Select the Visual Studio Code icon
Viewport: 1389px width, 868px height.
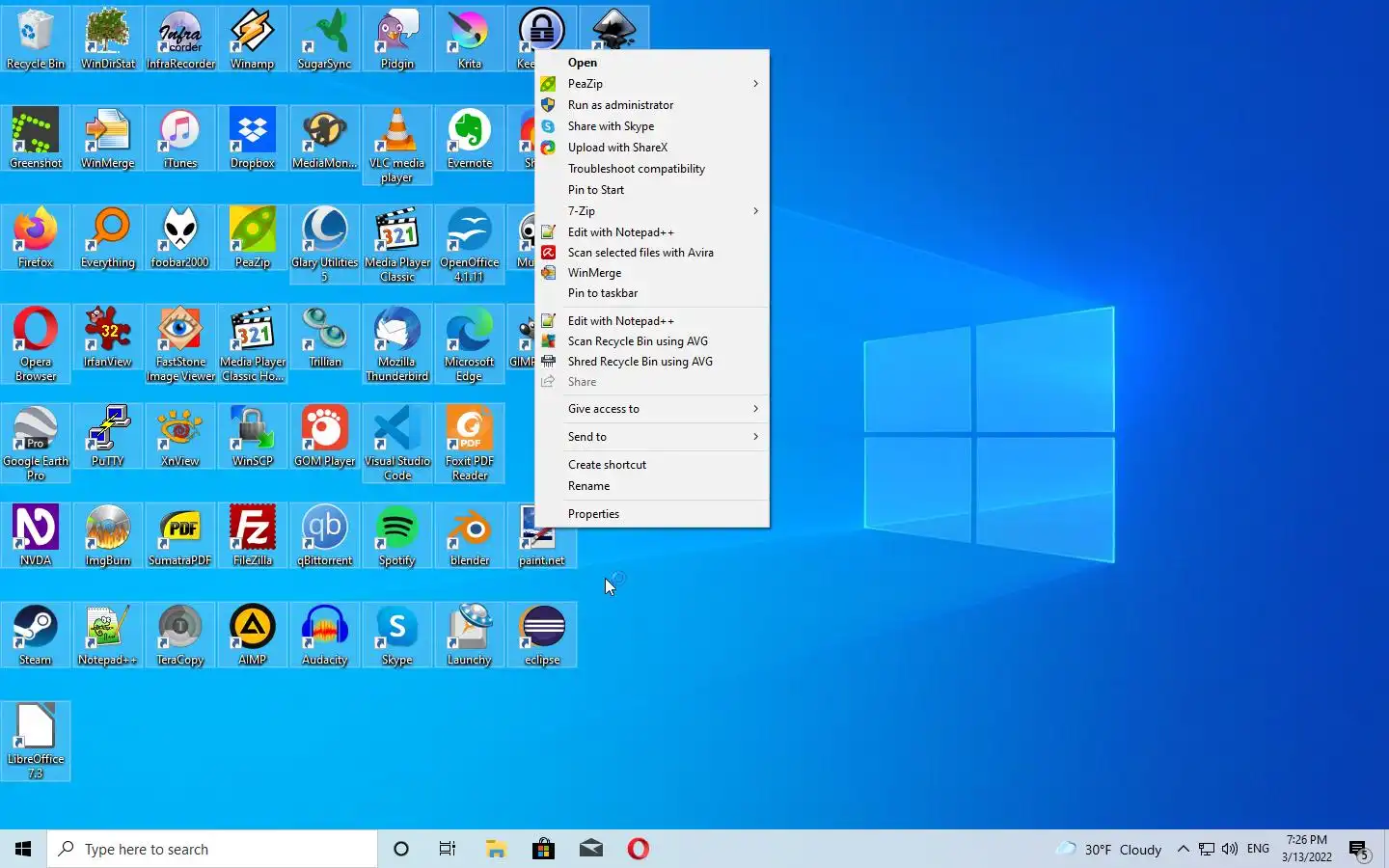click(397, 444)
